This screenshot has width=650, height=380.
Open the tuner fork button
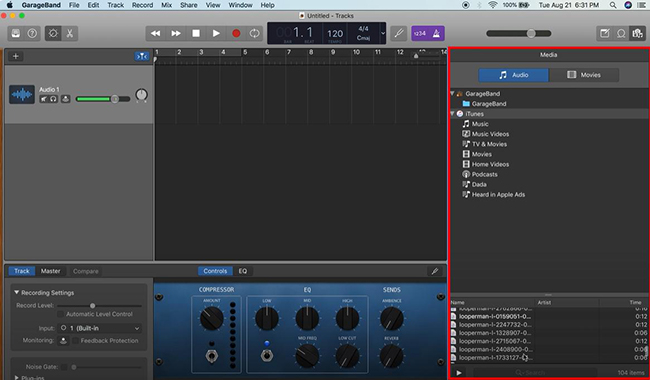point(399,34)
